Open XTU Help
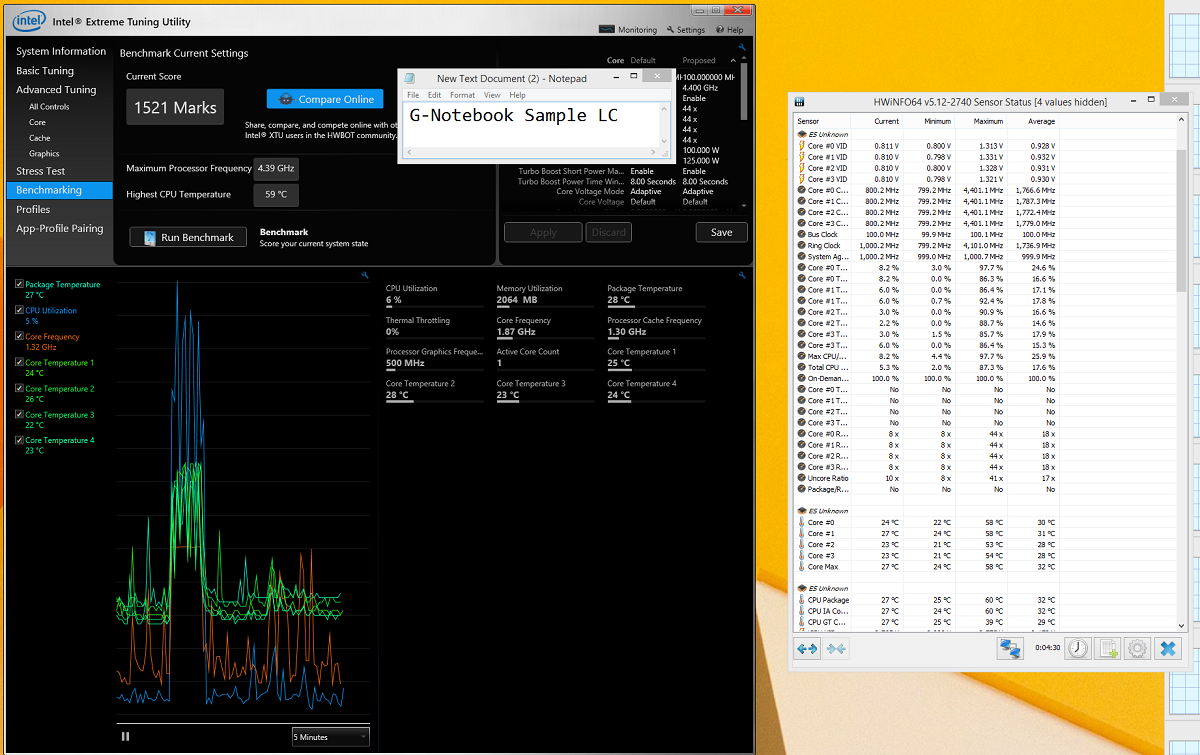1200x755 pixels. coord(728,30)
